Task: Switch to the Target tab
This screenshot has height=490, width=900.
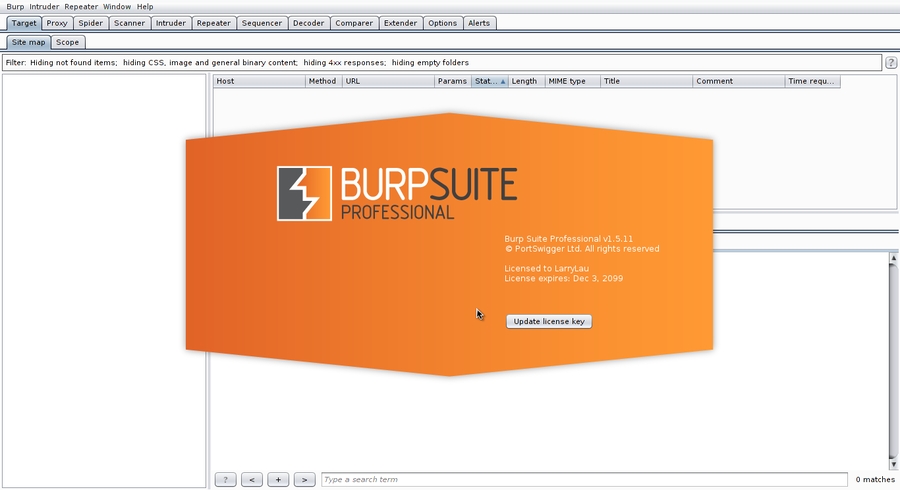Action: pos(24,23)
